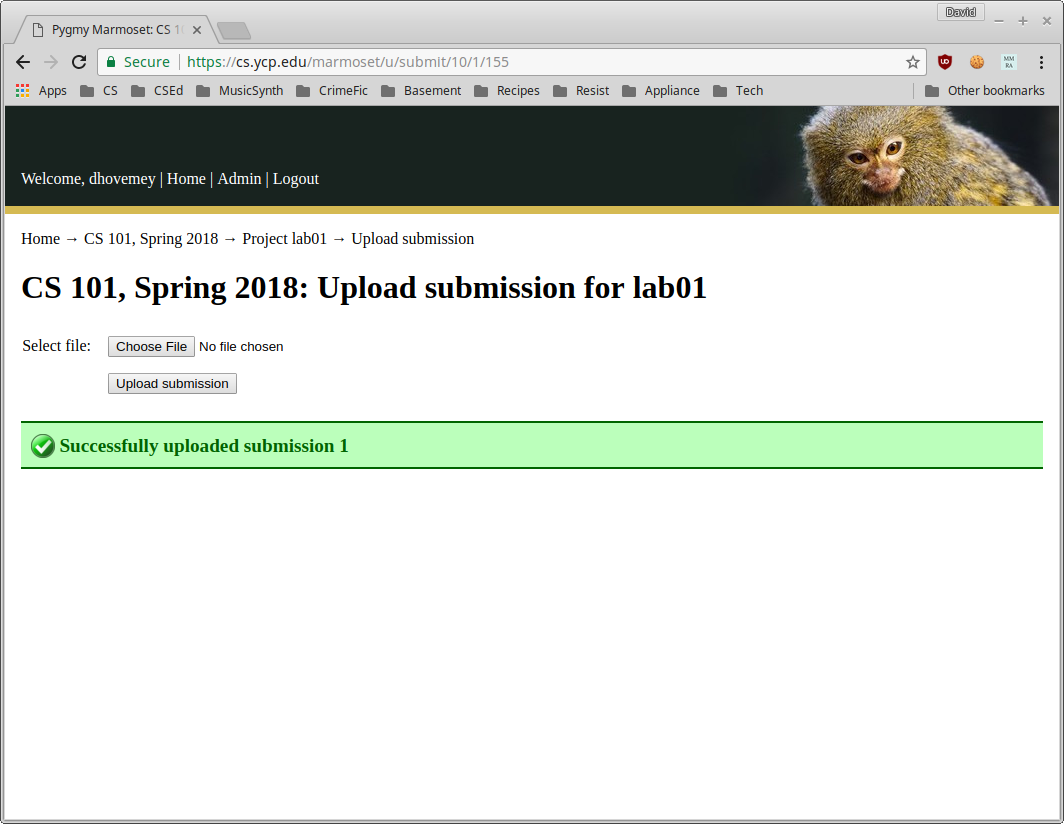This screenshot has height=824, width=1064.
Task: Bookmark this page with the star icon
Action: tap(913, 62)
